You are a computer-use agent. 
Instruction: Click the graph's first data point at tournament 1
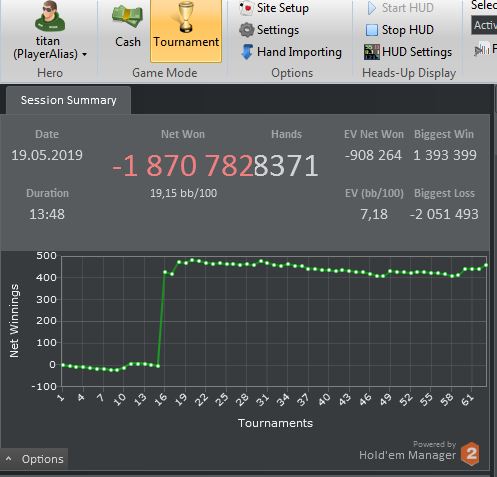[63, 365]
